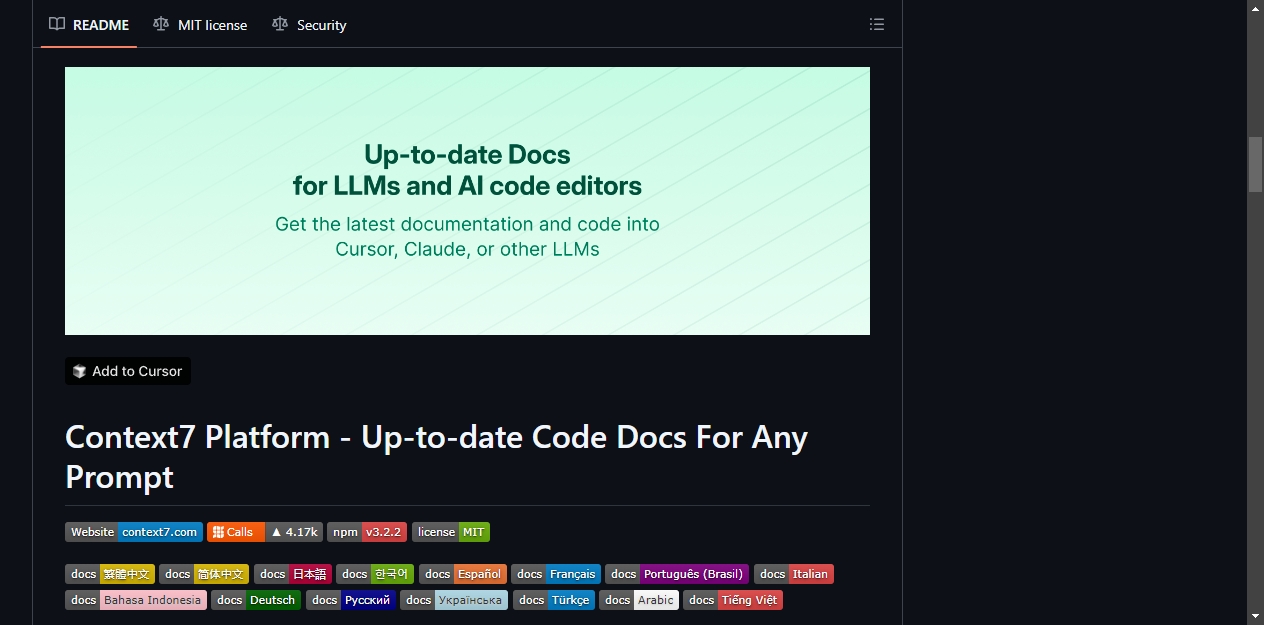The height and width of the screenshot is (625, 1264).
Task: Open the Bahasa Indonesia docs badge
Action: [136, 600]
